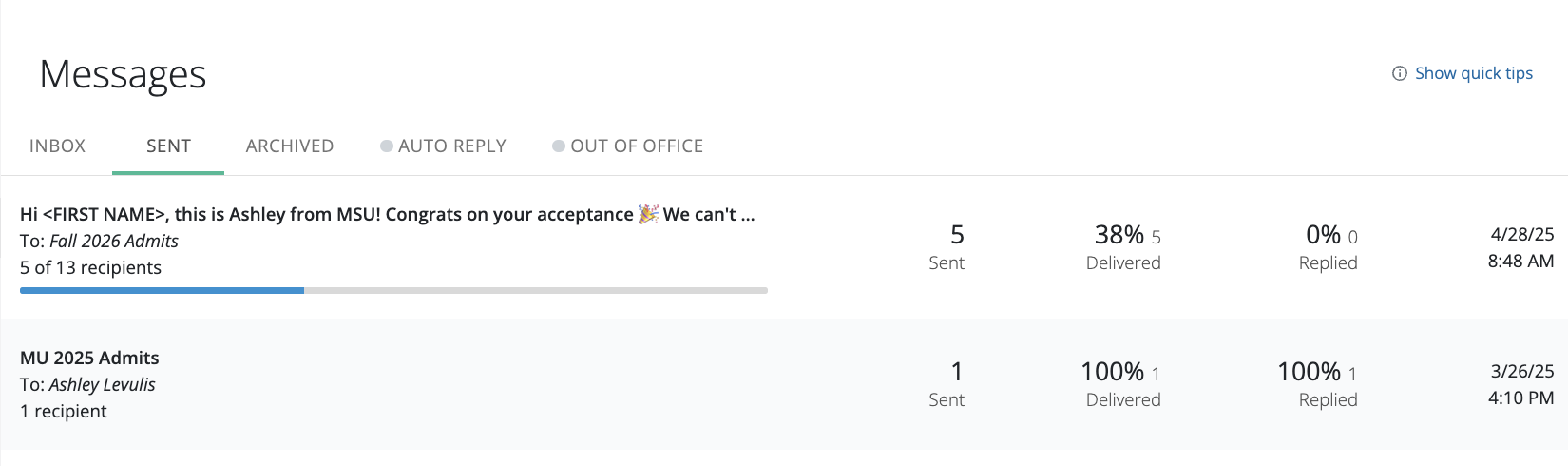Image resolution: width=1568 pixels, height=466 pixels.
Task: Go to the Out of Office tab
Action: [x=637, y=146]
